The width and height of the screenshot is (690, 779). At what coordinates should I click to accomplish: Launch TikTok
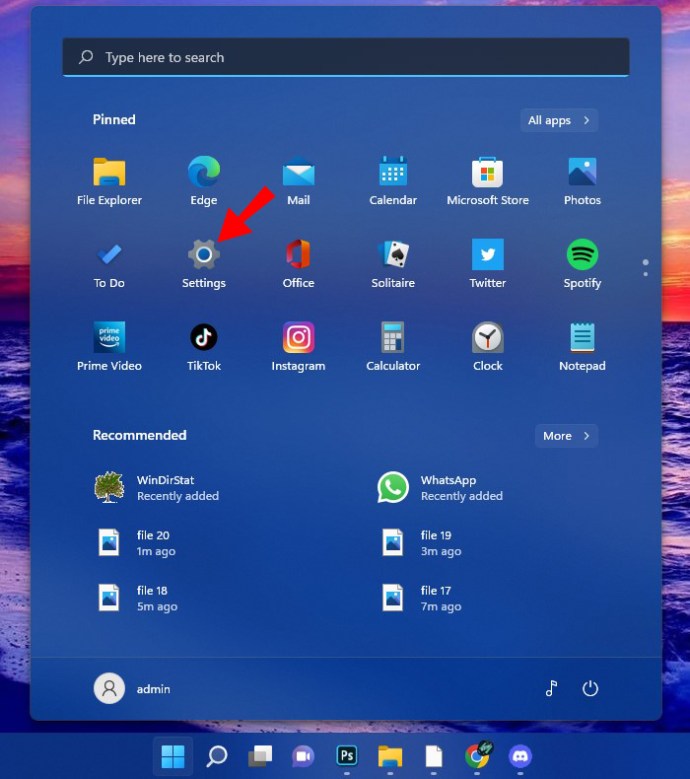[x=204, y=347]
